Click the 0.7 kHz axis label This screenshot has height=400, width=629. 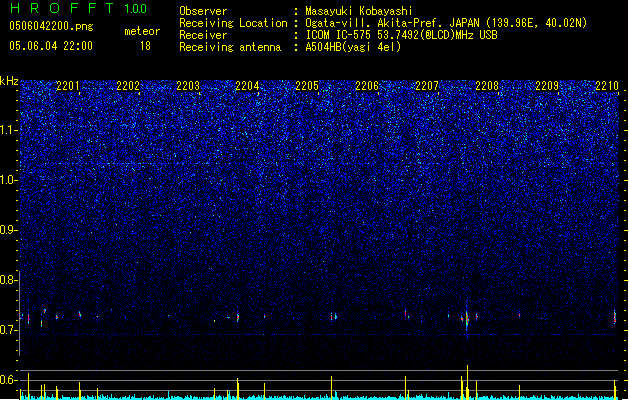click(8, 330)
